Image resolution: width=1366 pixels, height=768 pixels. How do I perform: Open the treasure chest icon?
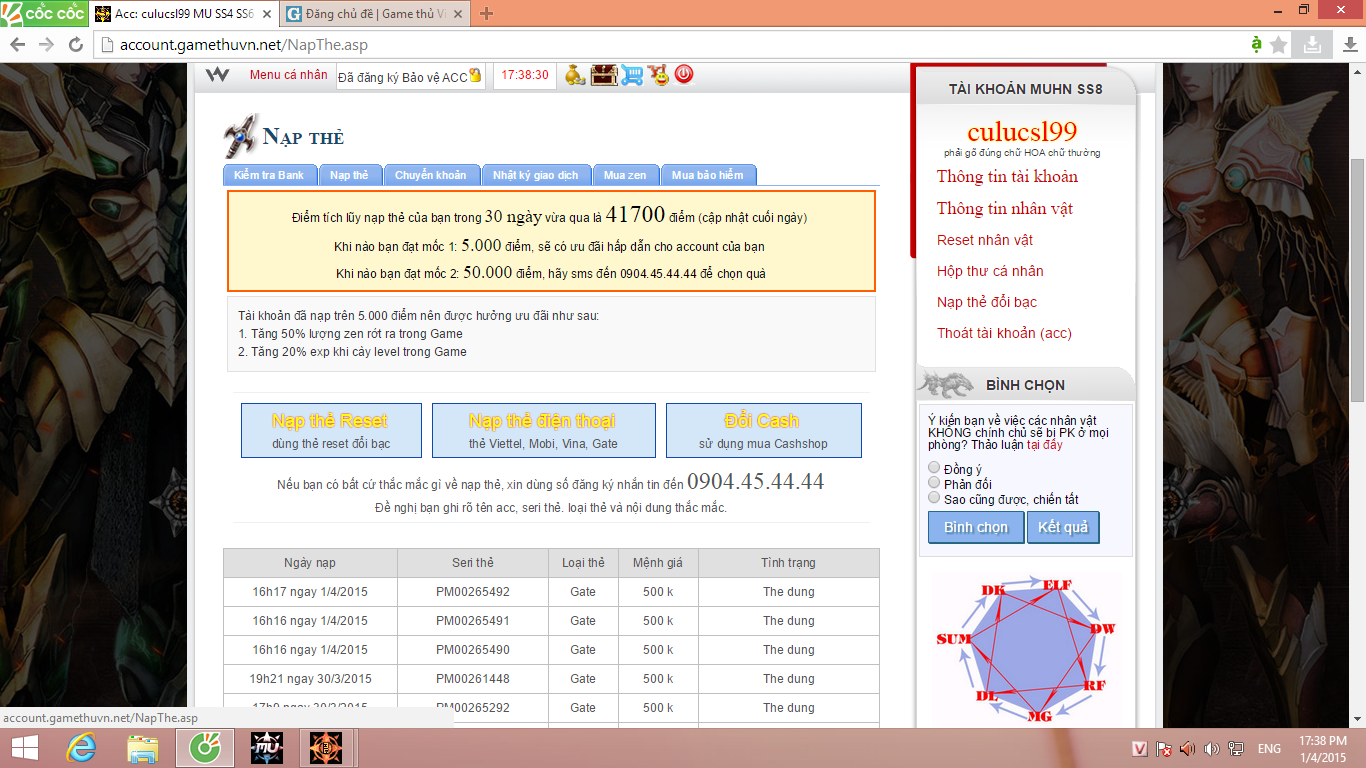[604, 75]
